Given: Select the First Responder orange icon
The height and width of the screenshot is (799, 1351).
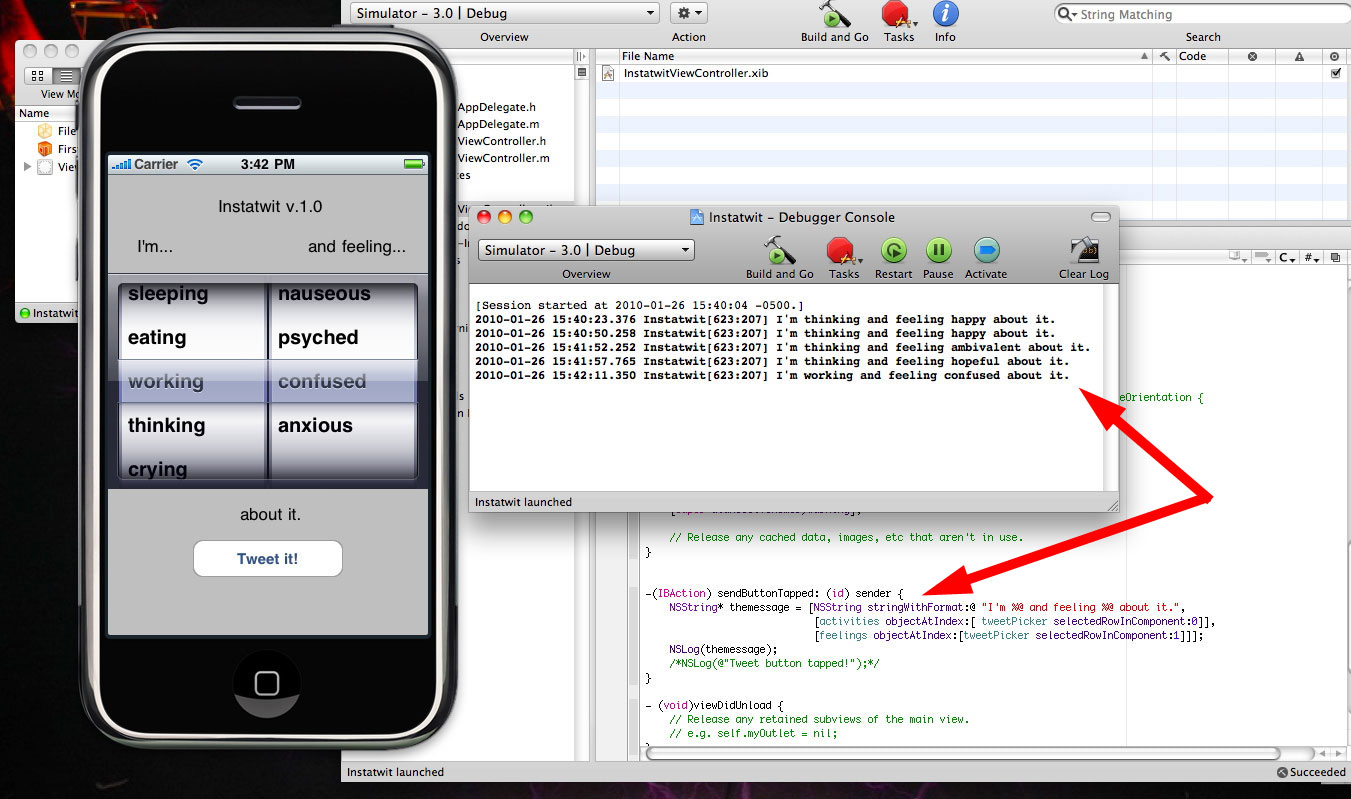Looking at the screenshot, I should pyautogui.click(x=44, y=149).
